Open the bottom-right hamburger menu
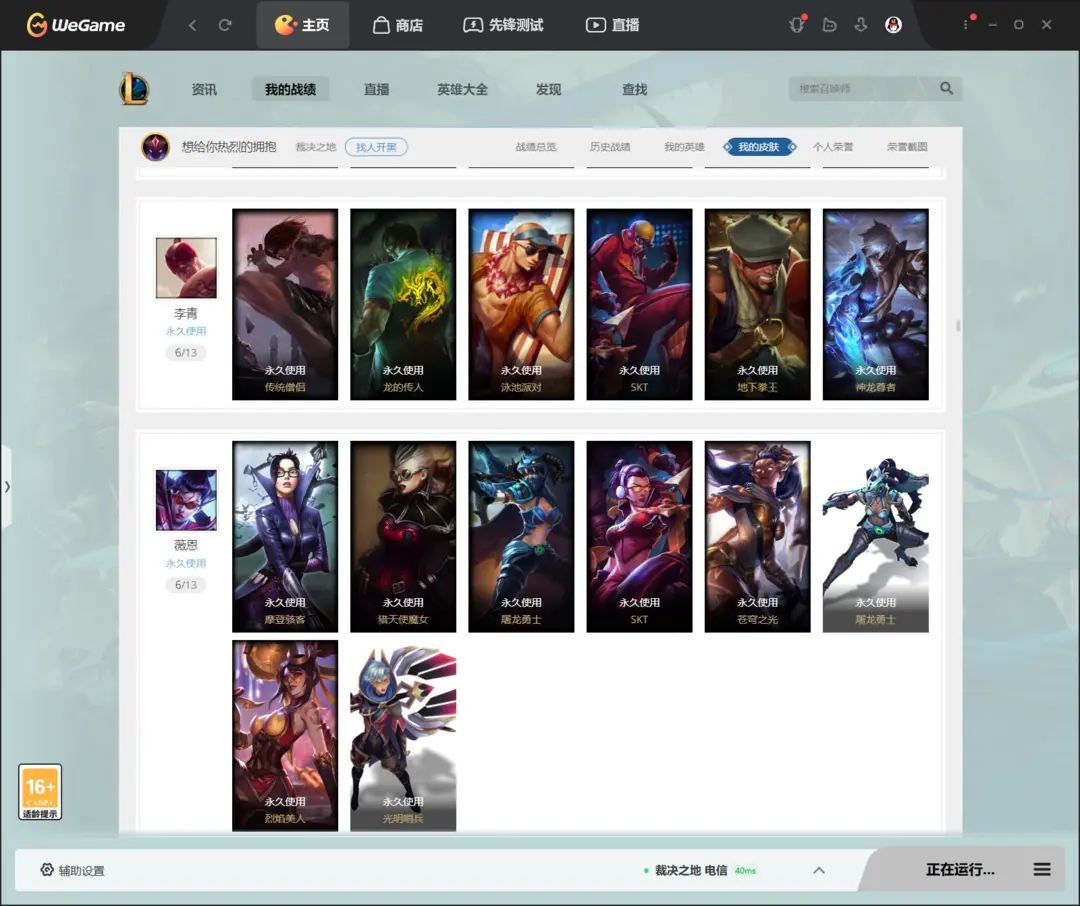 click(x=1042, y=869)
